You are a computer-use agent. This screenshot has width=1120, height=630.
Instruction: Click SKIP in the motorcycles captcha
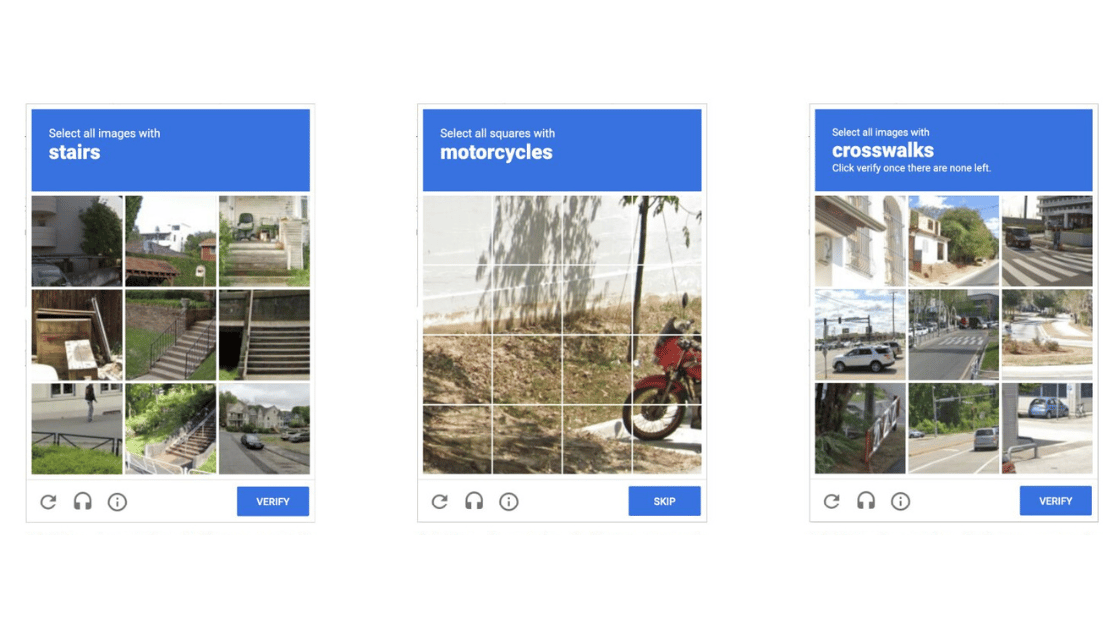664,501
